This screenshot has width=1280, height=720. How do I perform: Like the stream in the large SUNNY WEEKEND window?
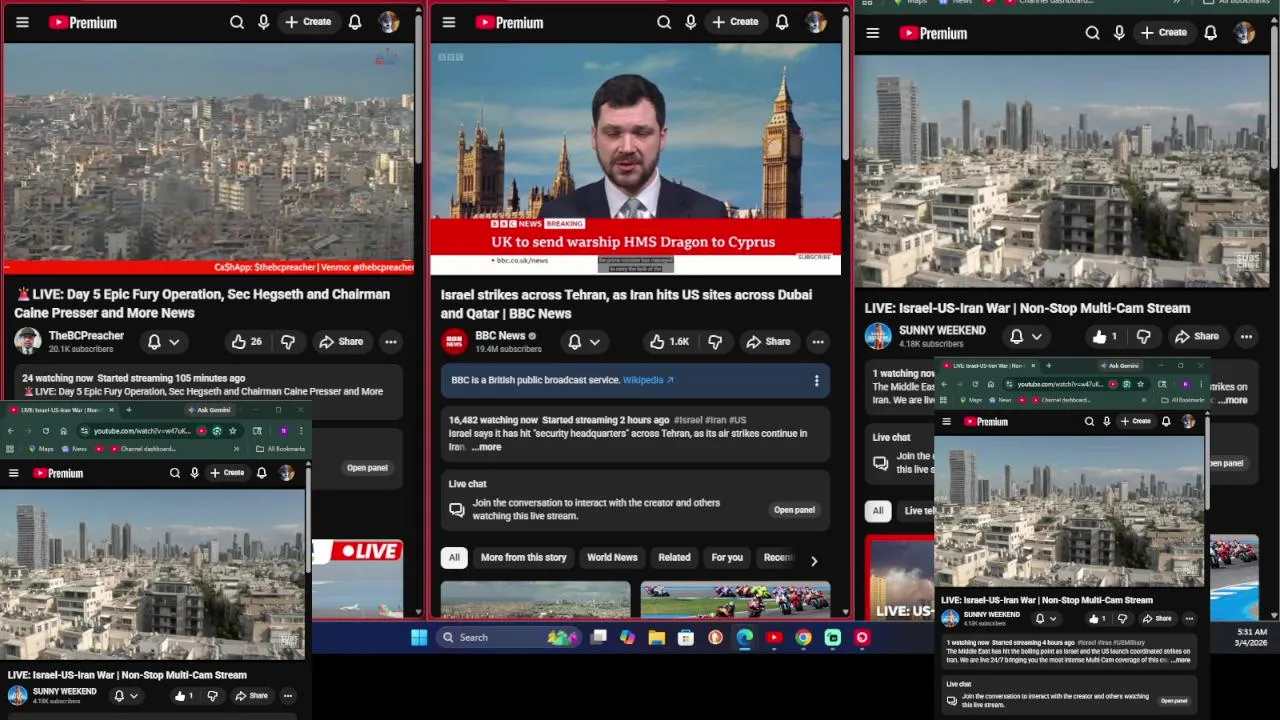pyautogui.click(x=1105, y=337)
